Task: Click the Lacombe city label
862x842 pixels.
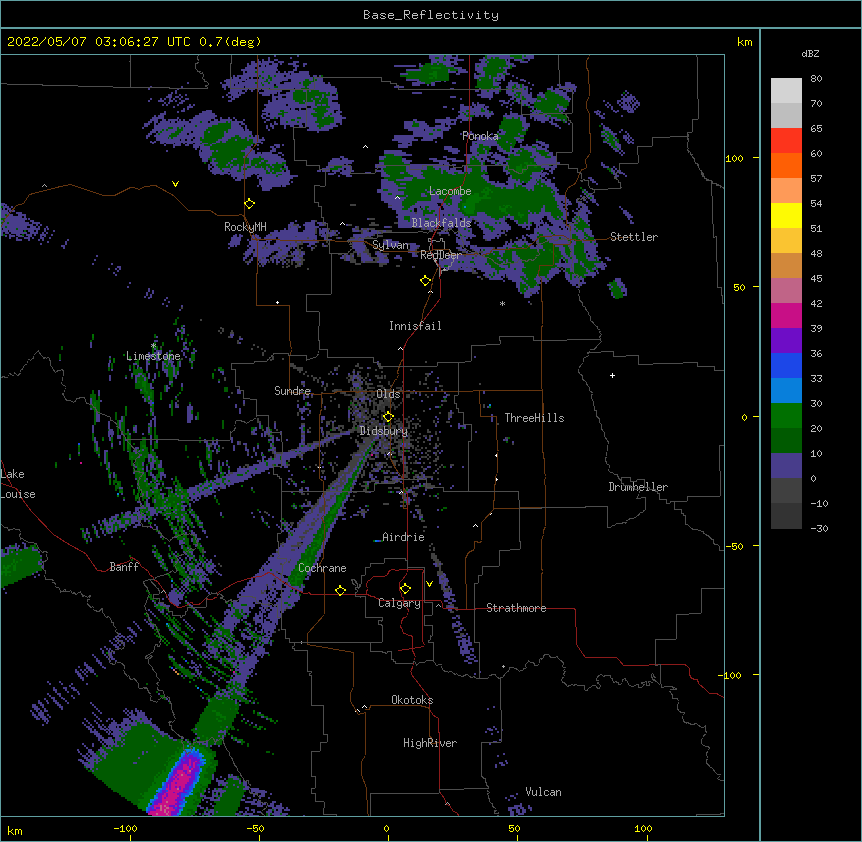Action: coord(450,191)
